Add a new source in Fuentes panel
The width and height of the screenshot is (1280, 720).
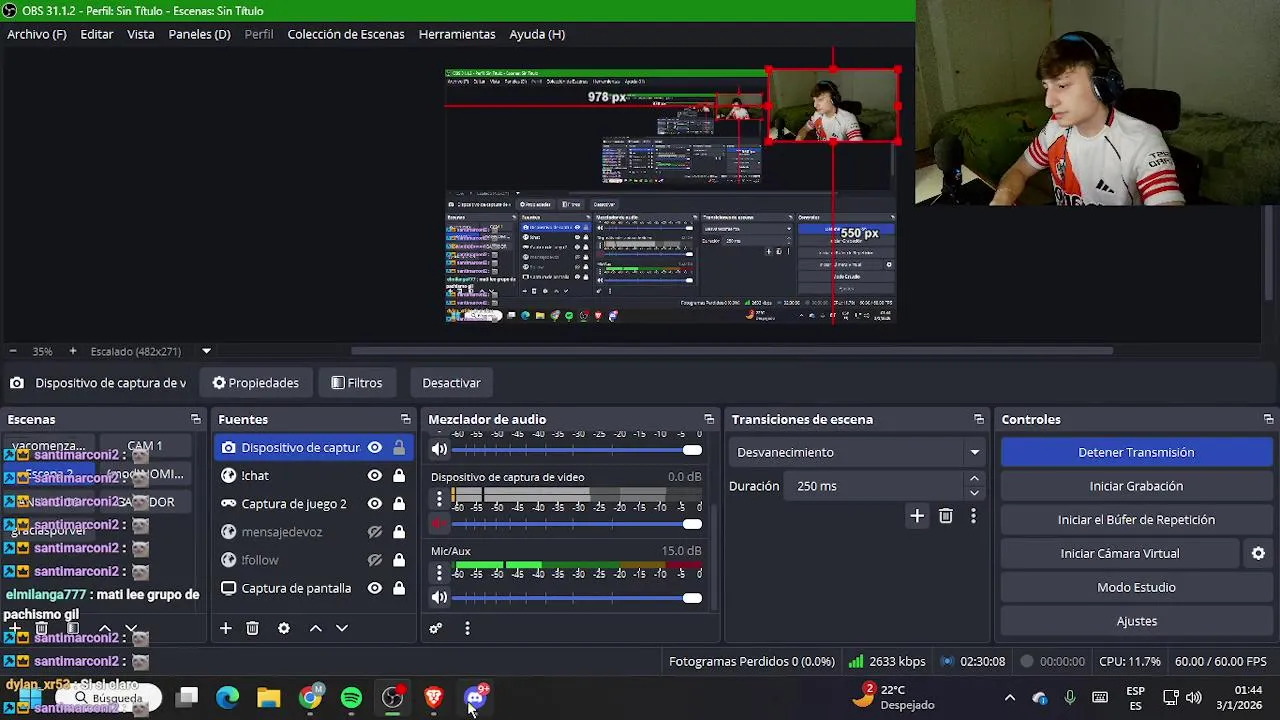tap(225, 628)
